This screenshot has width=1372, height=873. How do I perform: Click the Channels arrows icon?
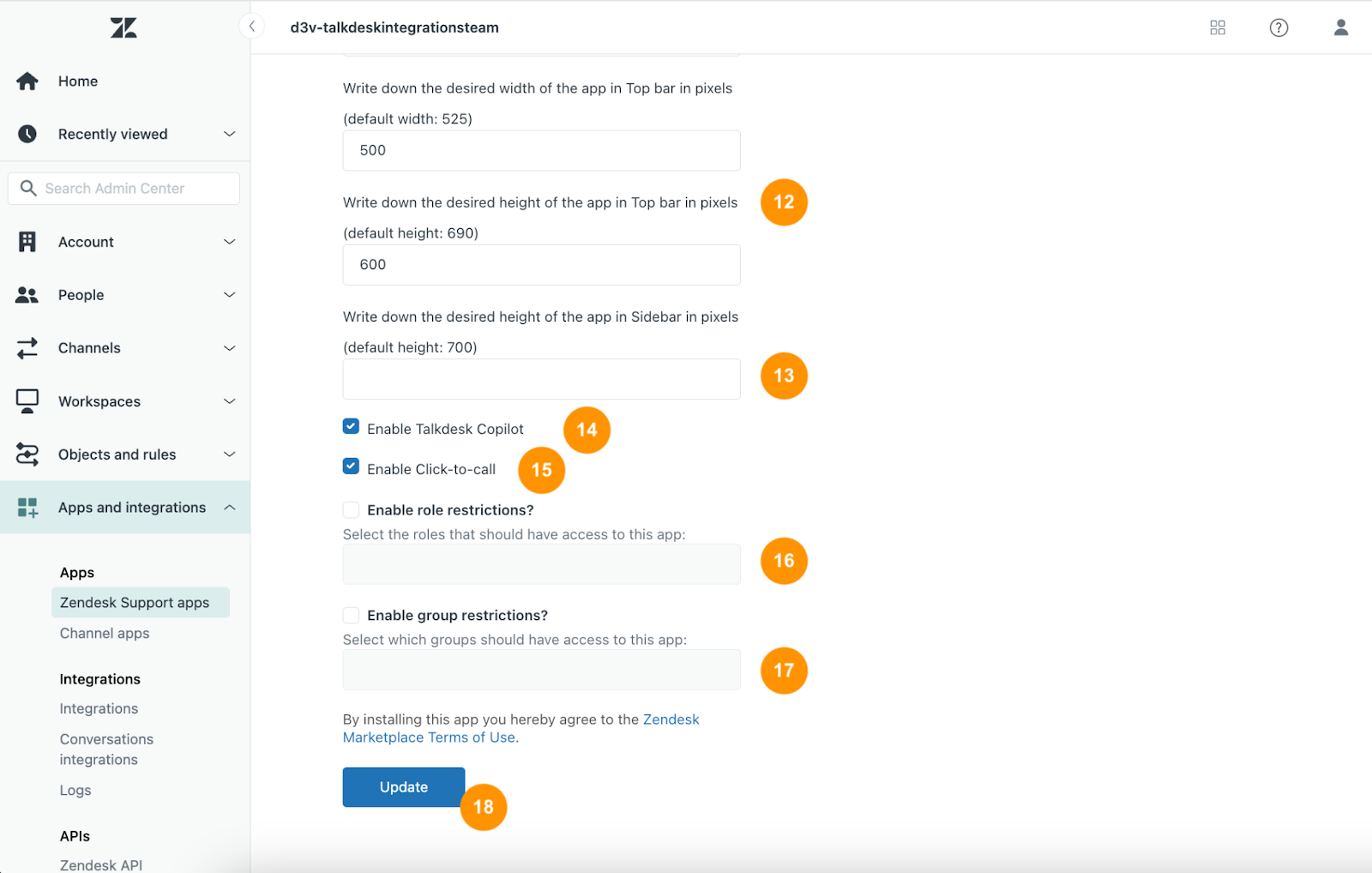tap(27, 348)
